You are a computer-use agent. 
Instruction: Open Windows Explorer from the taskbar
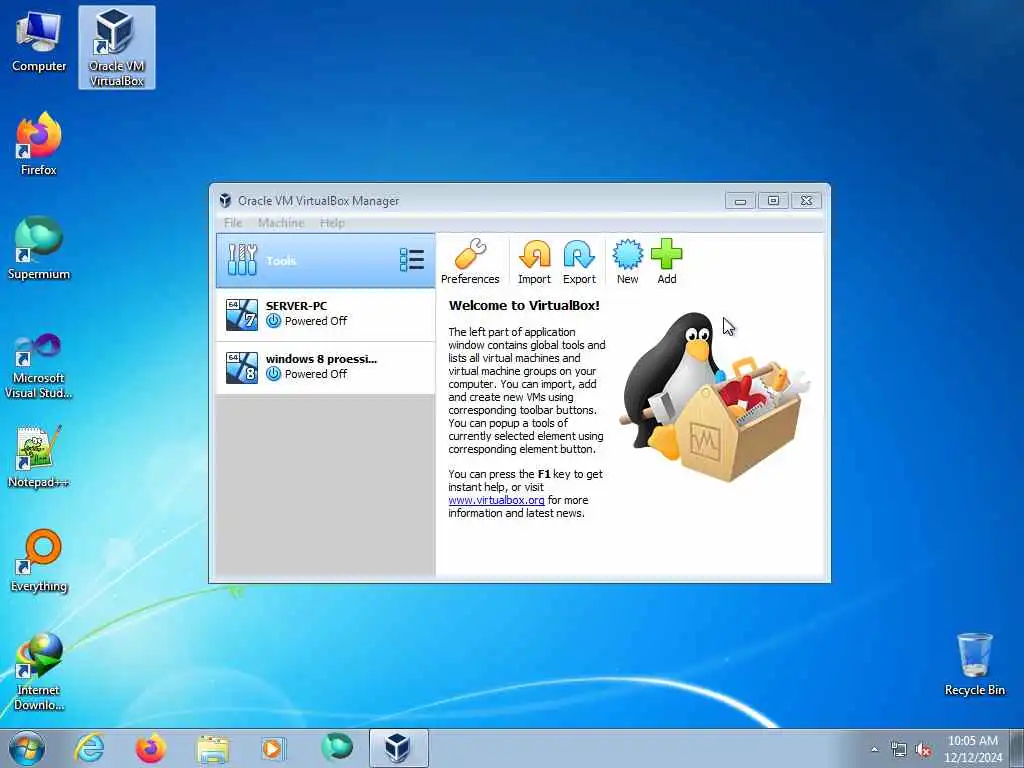click(x=213, y=748)
